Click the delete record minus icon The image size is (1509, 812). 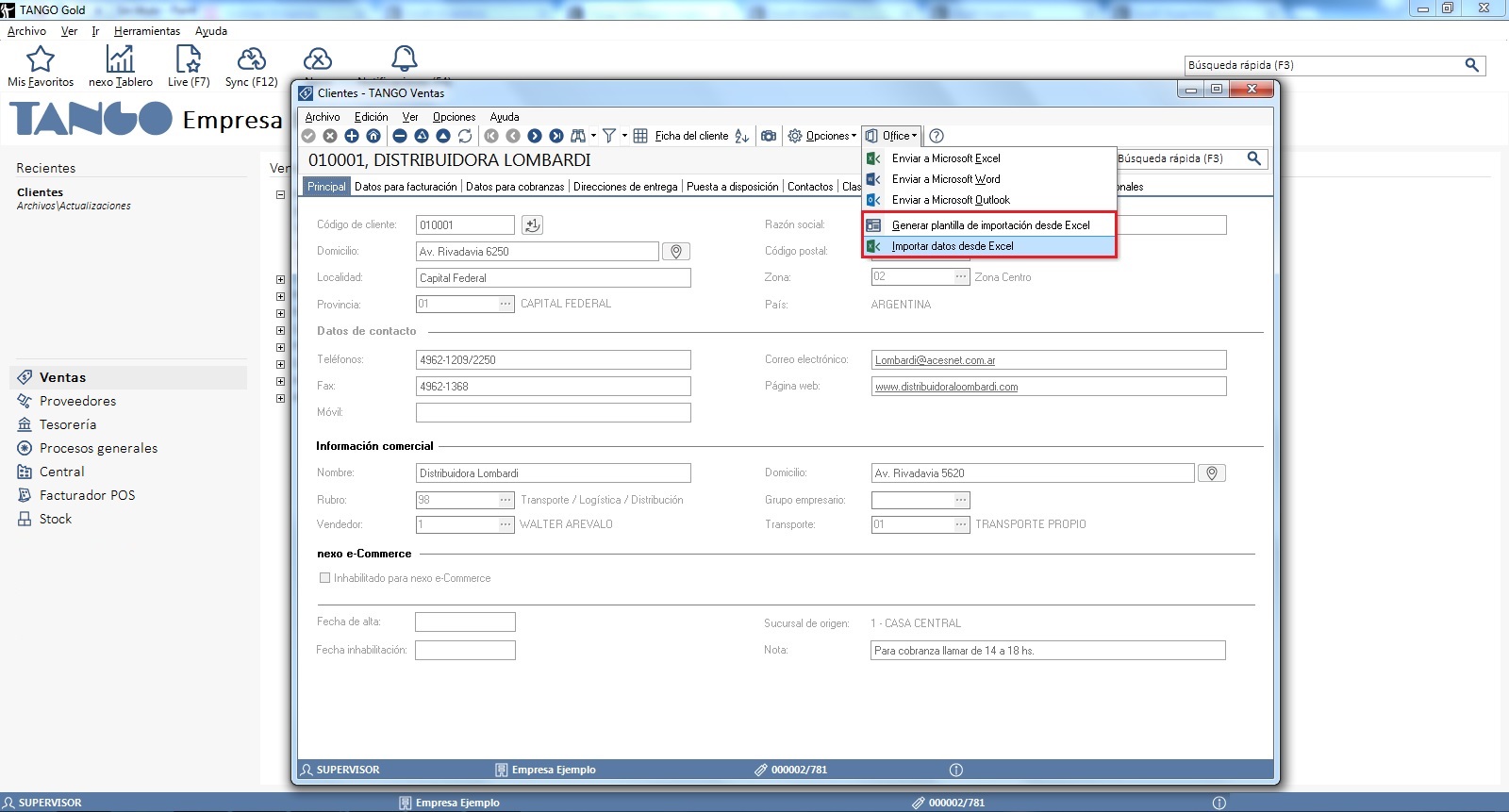[400, 136]
